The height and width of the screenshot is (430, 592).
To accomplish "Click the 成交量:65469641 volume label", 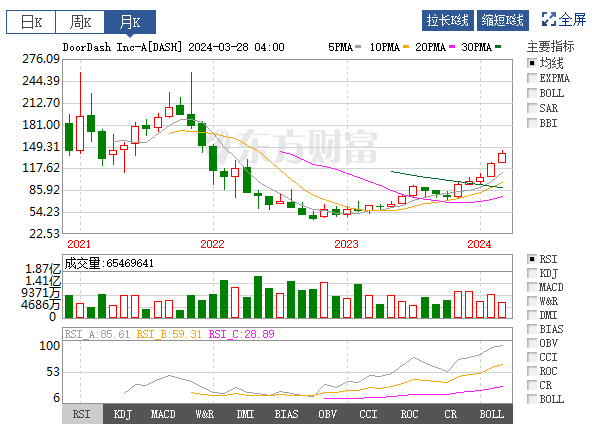I will [109, 263].
